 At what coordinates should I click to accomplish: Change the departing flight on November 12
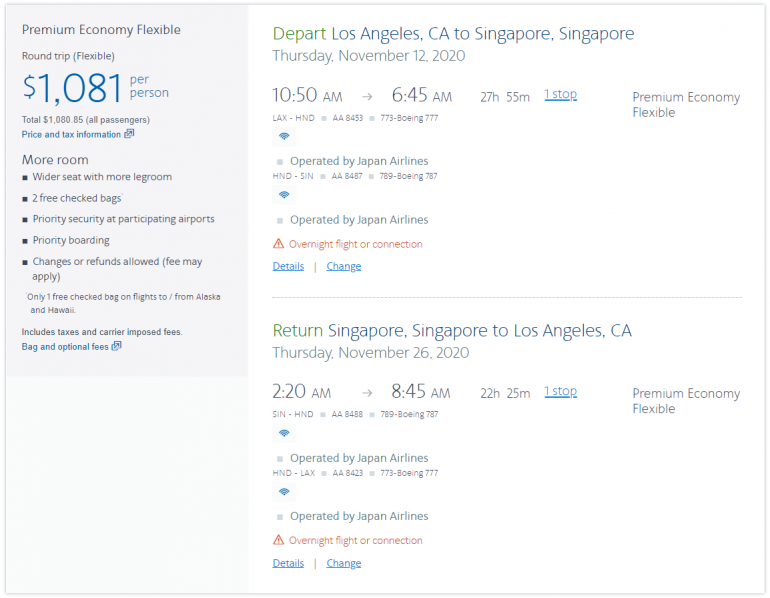(x=343, y=267)
